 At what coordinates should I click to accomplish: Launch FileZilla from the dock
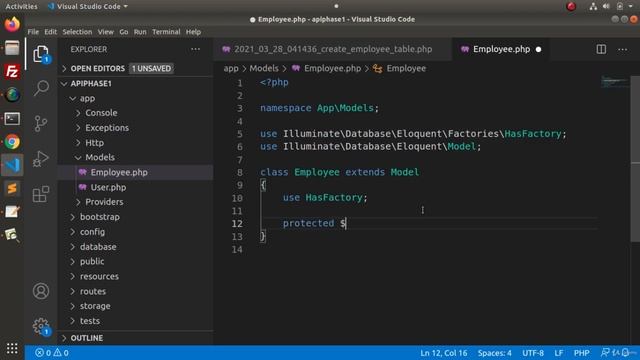(x=12, y=71)
